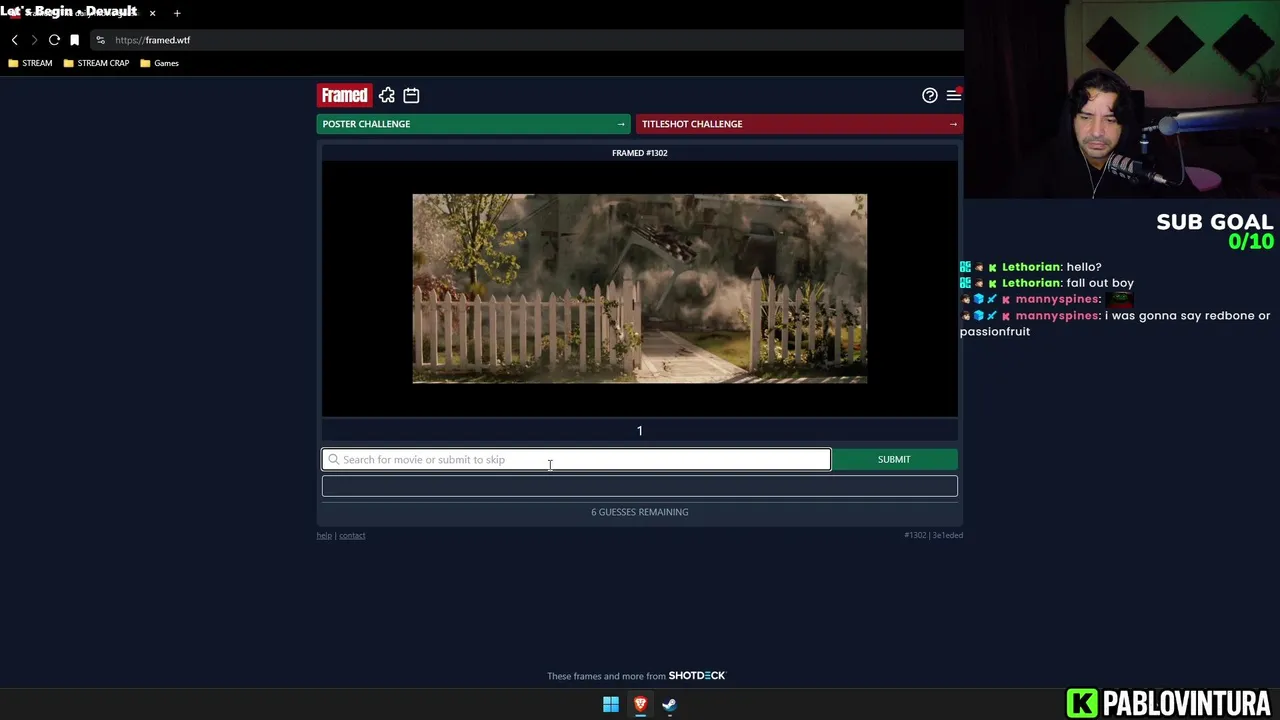Image resolution: width=1280 pixels, height=720 pixels.
Task: Go forward with browser forward arrow
Action: 34,40
